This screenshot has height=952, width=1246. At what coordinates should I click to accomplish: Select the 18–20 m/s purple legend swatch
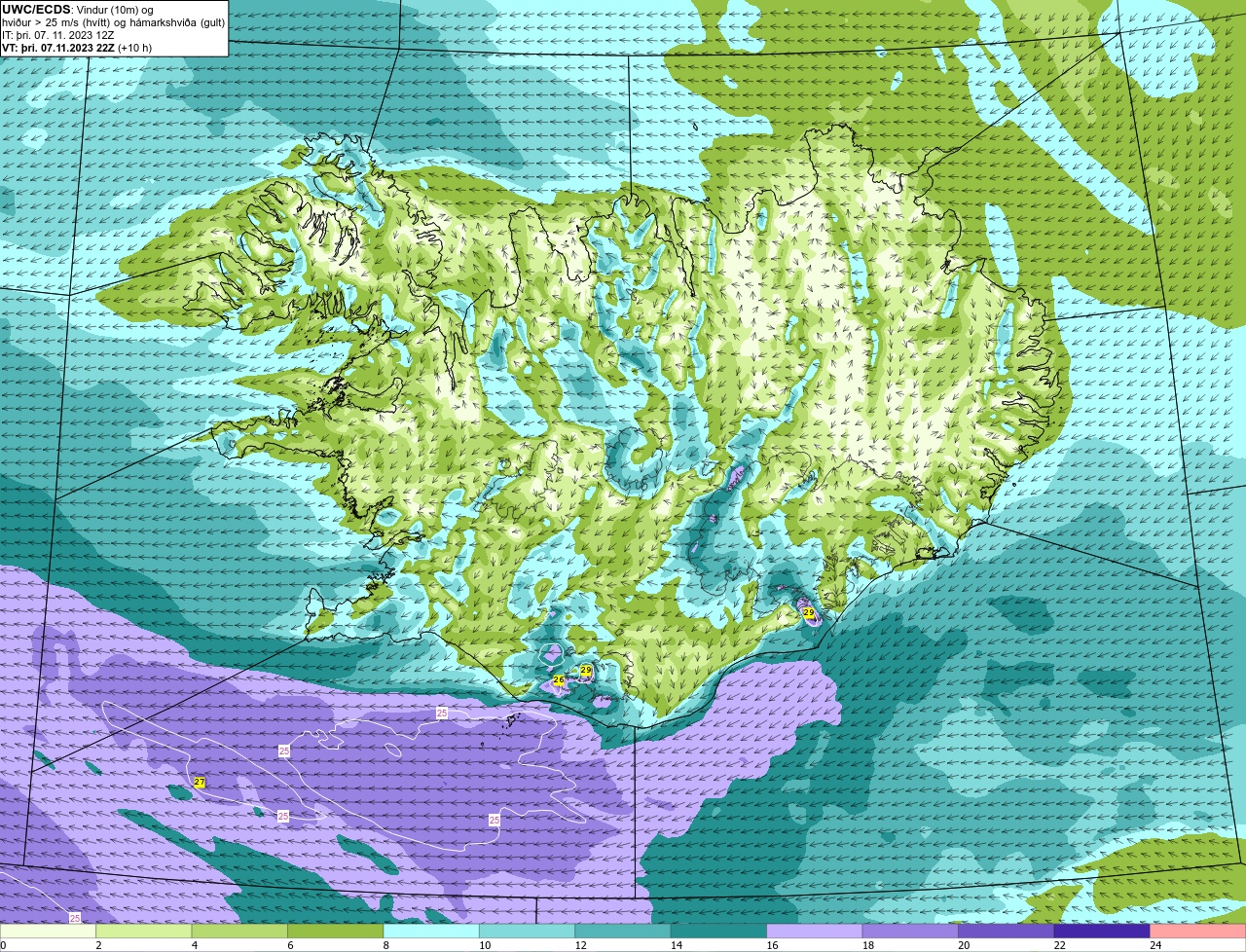coord(910,931)
